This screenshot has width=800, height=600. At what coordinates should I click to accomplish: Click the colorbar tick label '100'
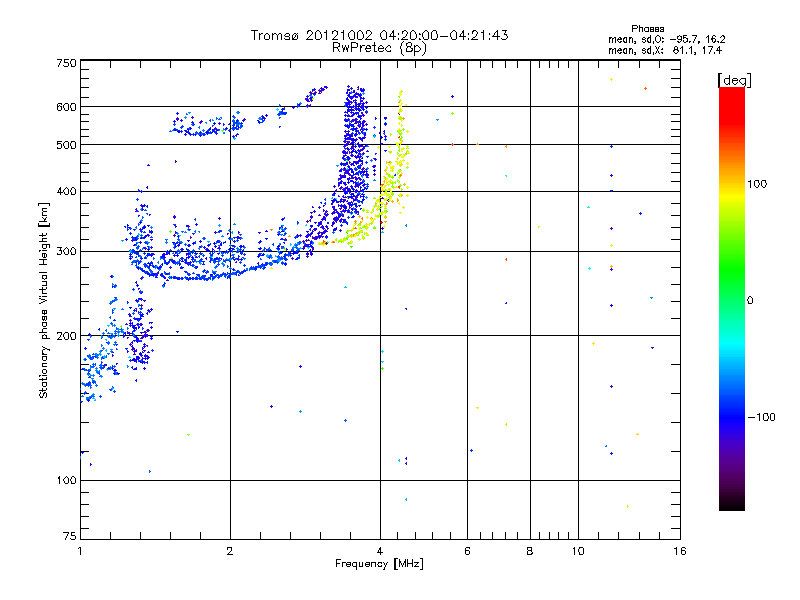click(x=757, y=184)
